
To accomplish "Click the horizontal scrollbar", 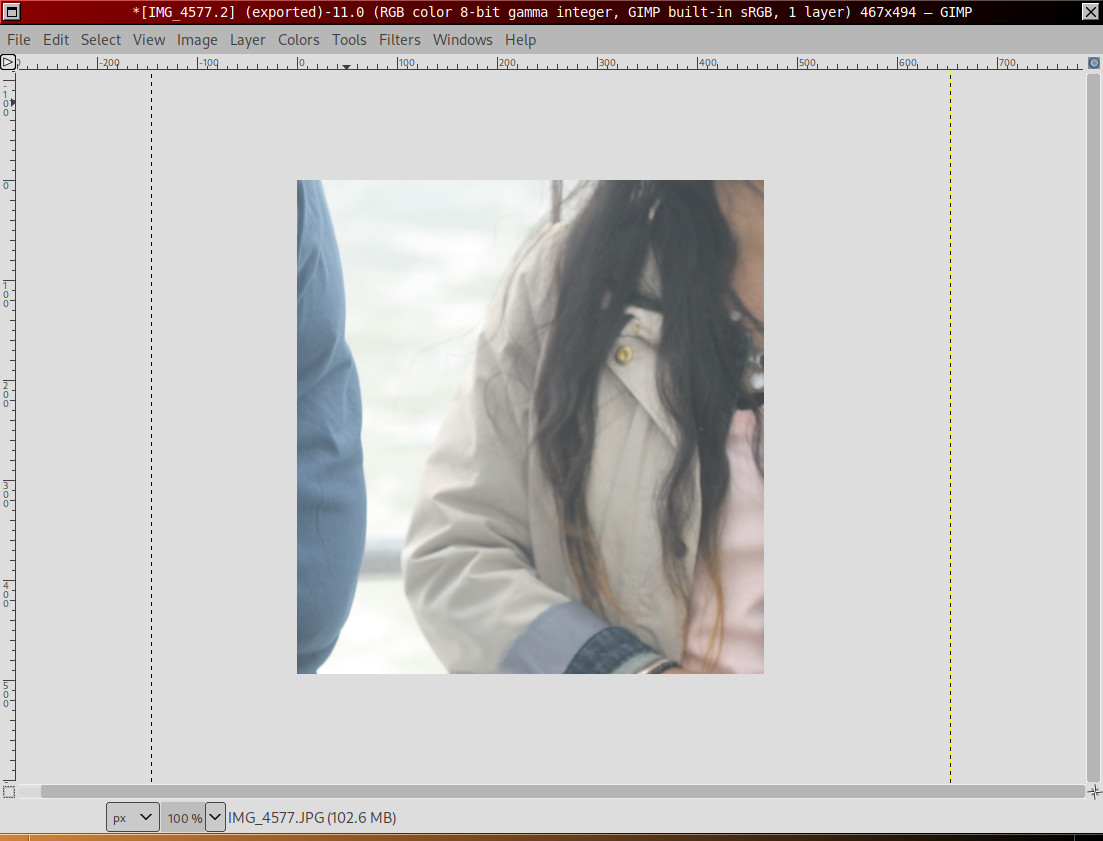I will click(x=562, y=792).
